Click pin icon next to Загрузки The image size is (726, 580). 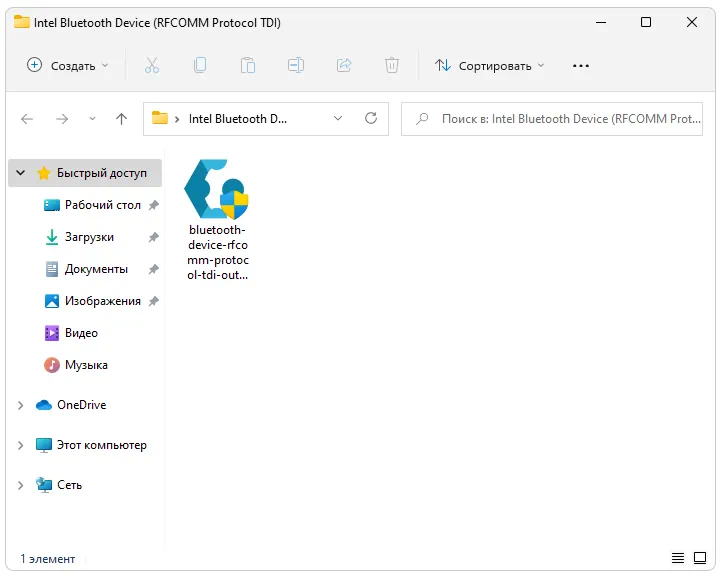coord(154,237)
